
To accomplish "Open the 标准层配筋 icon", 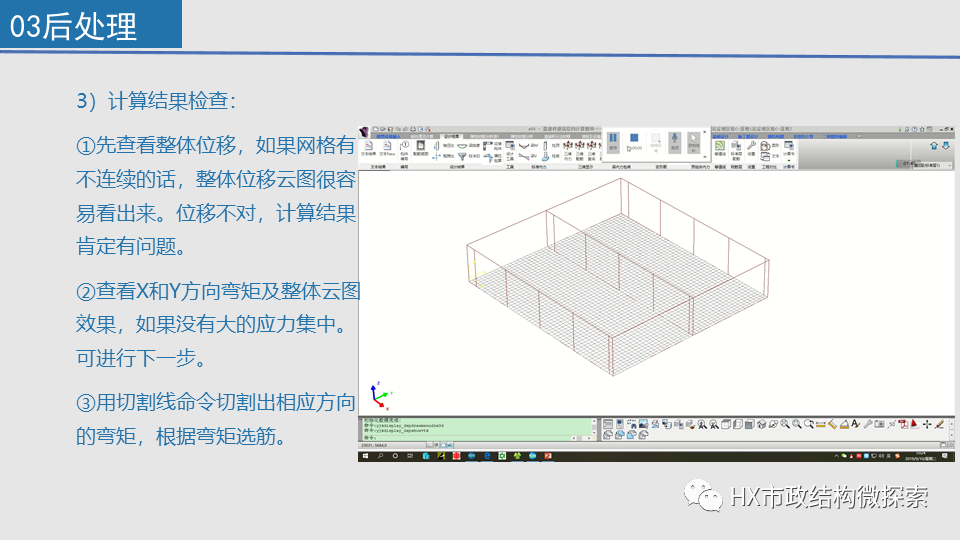I will pyautogui.click(x=736, y=151).
